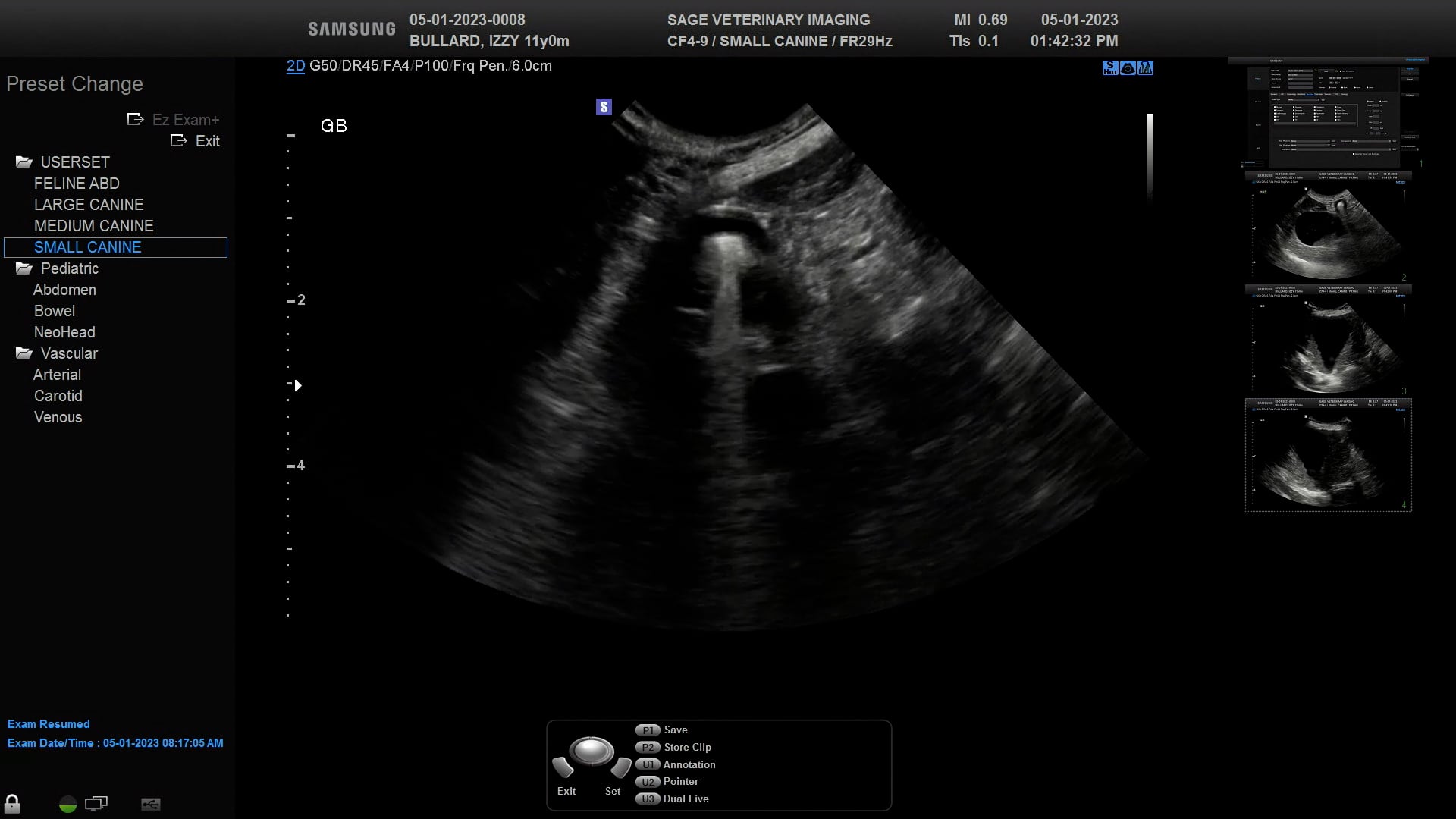This screenshot has height=819, width=1456.
Task: Click the M-shaped imaging mode icon
Action: click(x=1145, y=68)
